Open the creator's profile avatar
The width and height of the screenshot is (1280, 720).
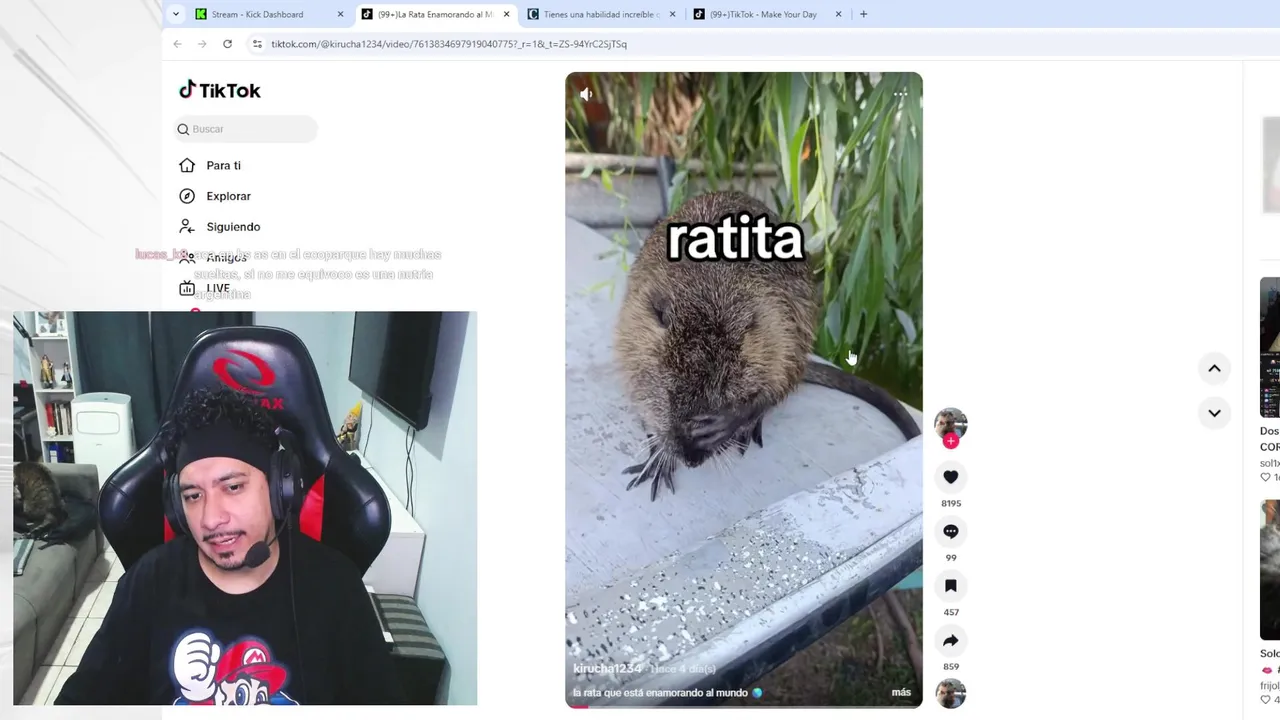tap(950, 424)
